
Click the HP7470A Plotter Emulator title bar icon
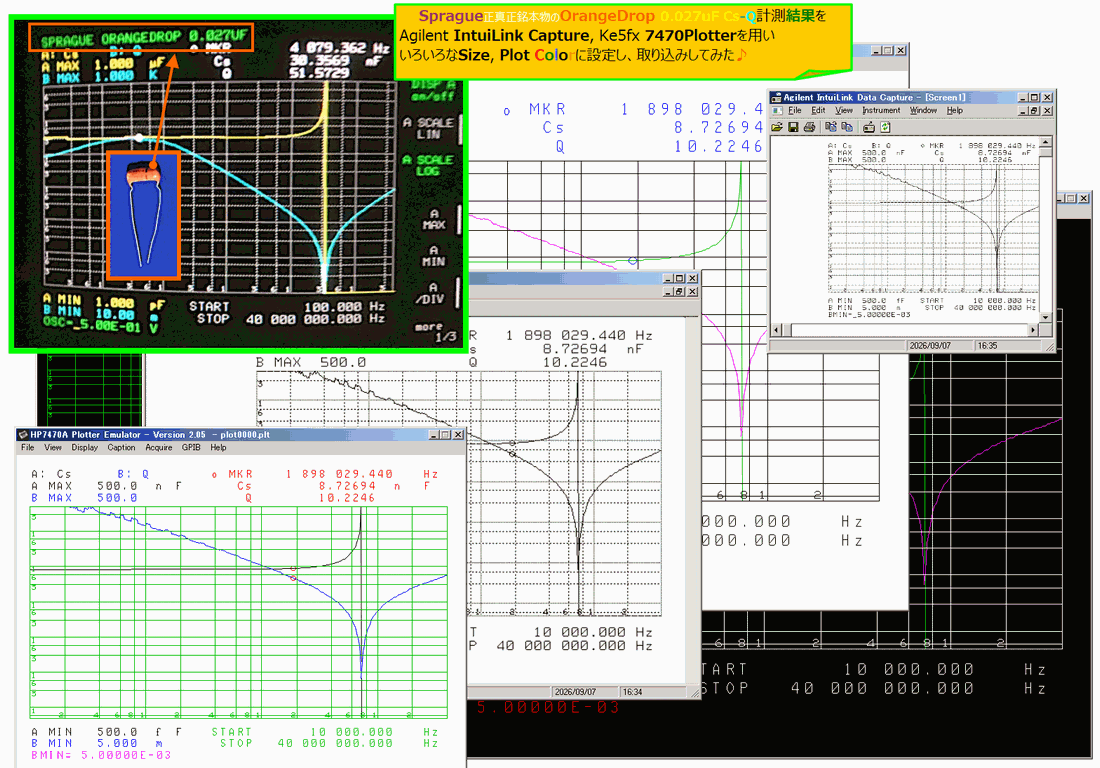23,435
